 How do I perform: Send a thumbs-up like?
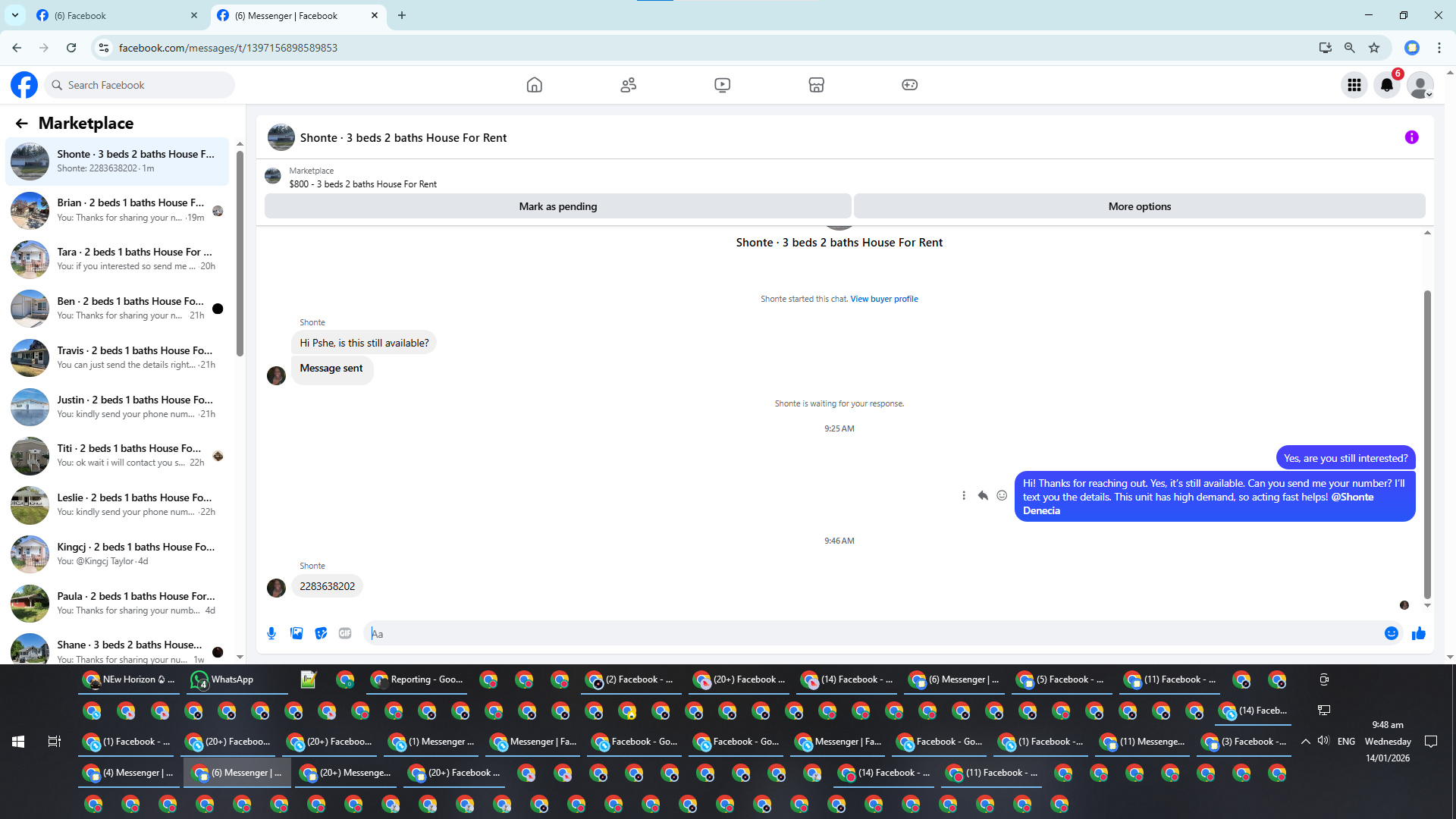pyautogui.click(x=1418, y=633)
